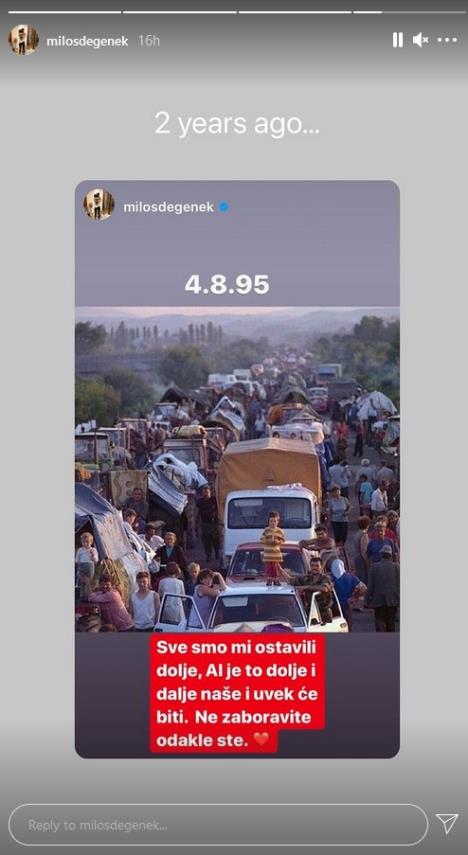This screenshot has height=855, width=468.
Task: Jump to the third story progress segment
Action: click(295, 11)
